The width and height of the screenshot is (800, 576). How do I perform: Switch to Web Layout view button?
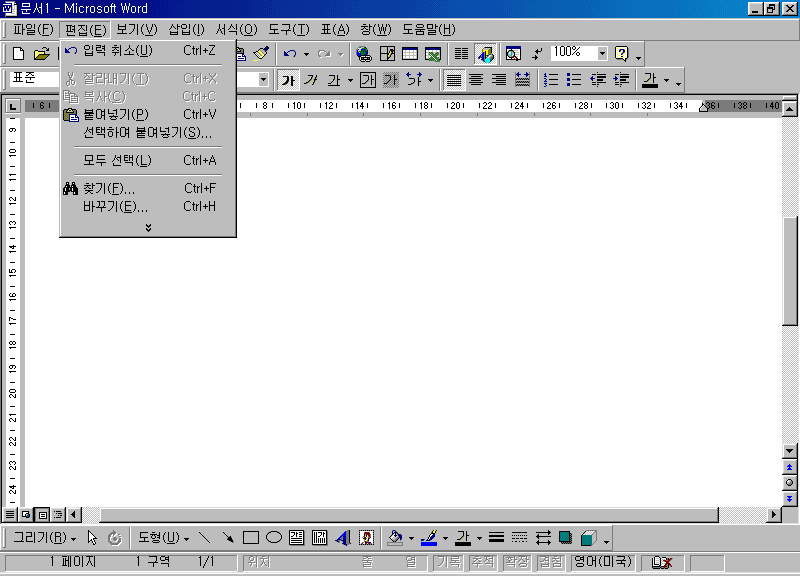point(26,514)
